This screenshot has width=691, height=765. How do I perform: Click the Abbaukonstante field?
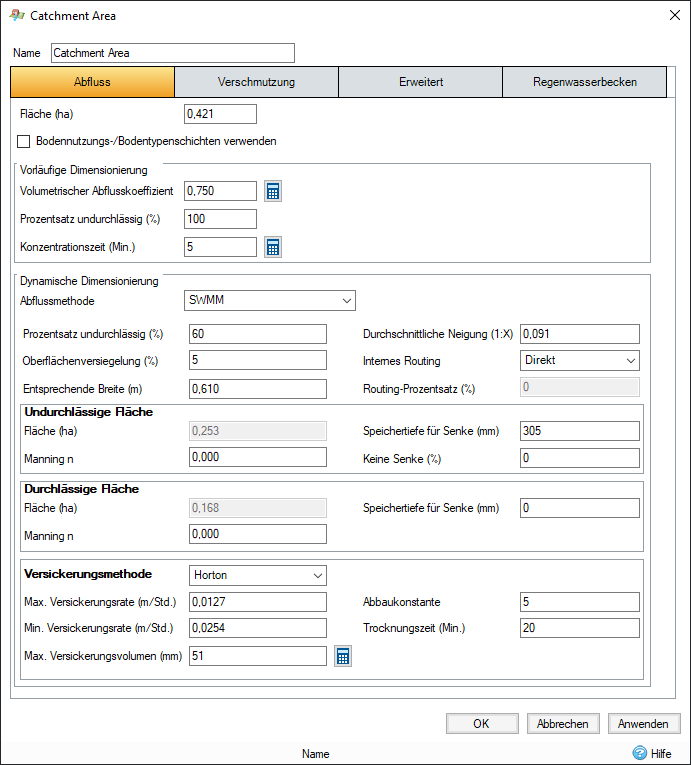580,602
